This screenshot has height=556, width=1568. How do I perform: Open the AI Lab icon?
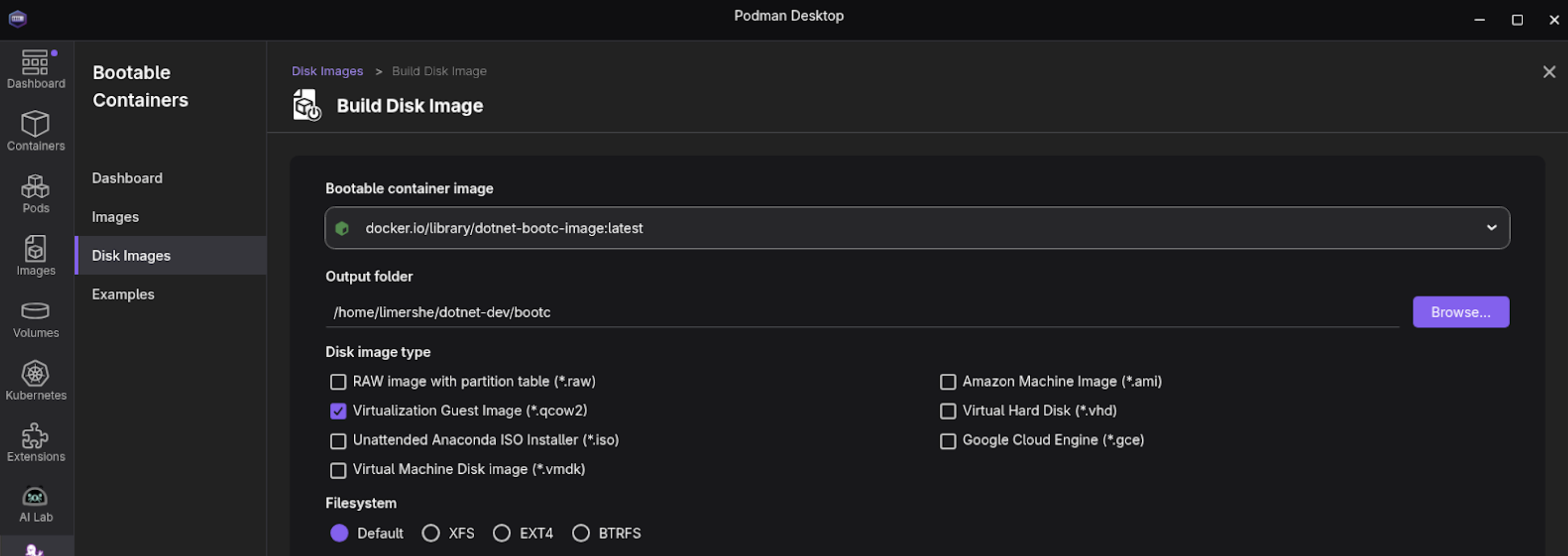(35, 504)
